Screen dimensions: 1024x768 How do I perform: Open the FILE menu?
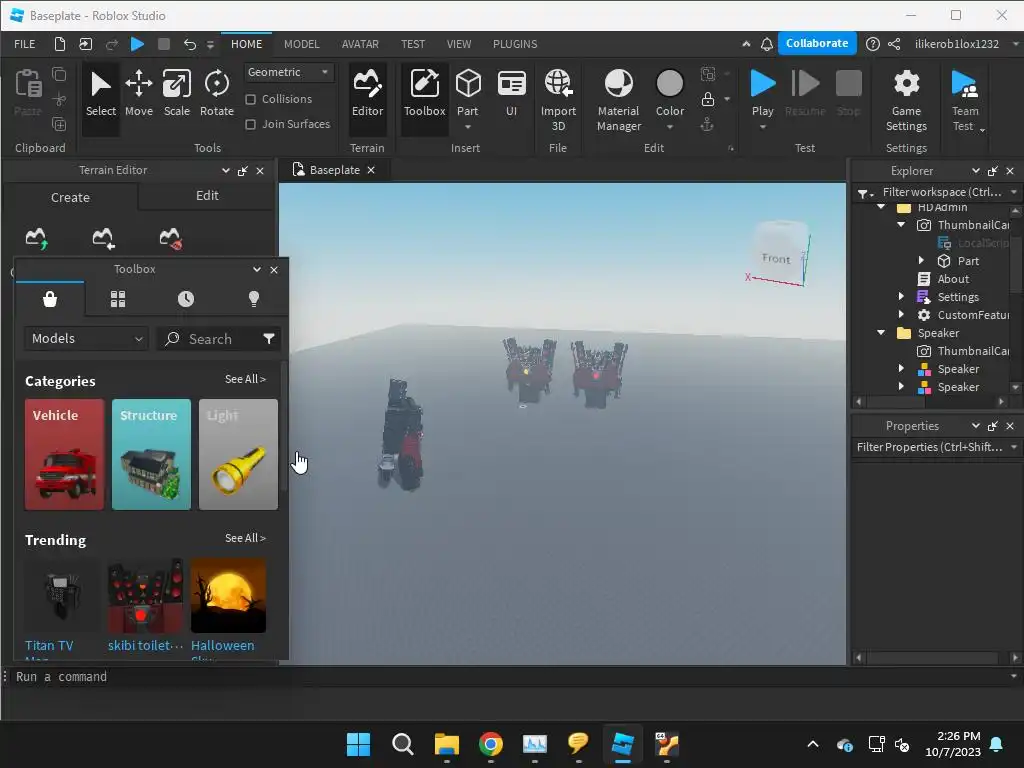[x=25, y=44]
